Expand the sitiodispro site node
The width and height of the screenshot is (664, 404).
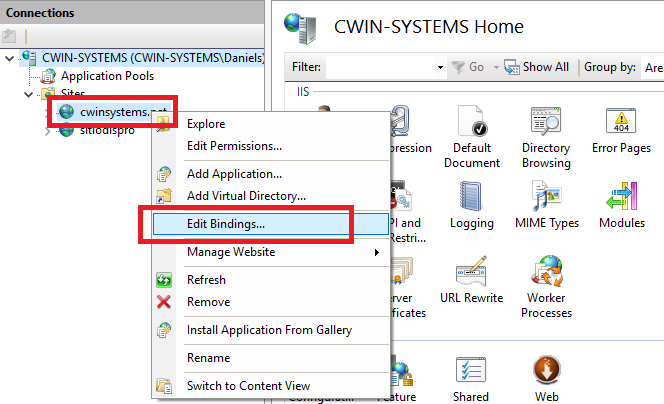pyautogui.click(x=48, y=131)
